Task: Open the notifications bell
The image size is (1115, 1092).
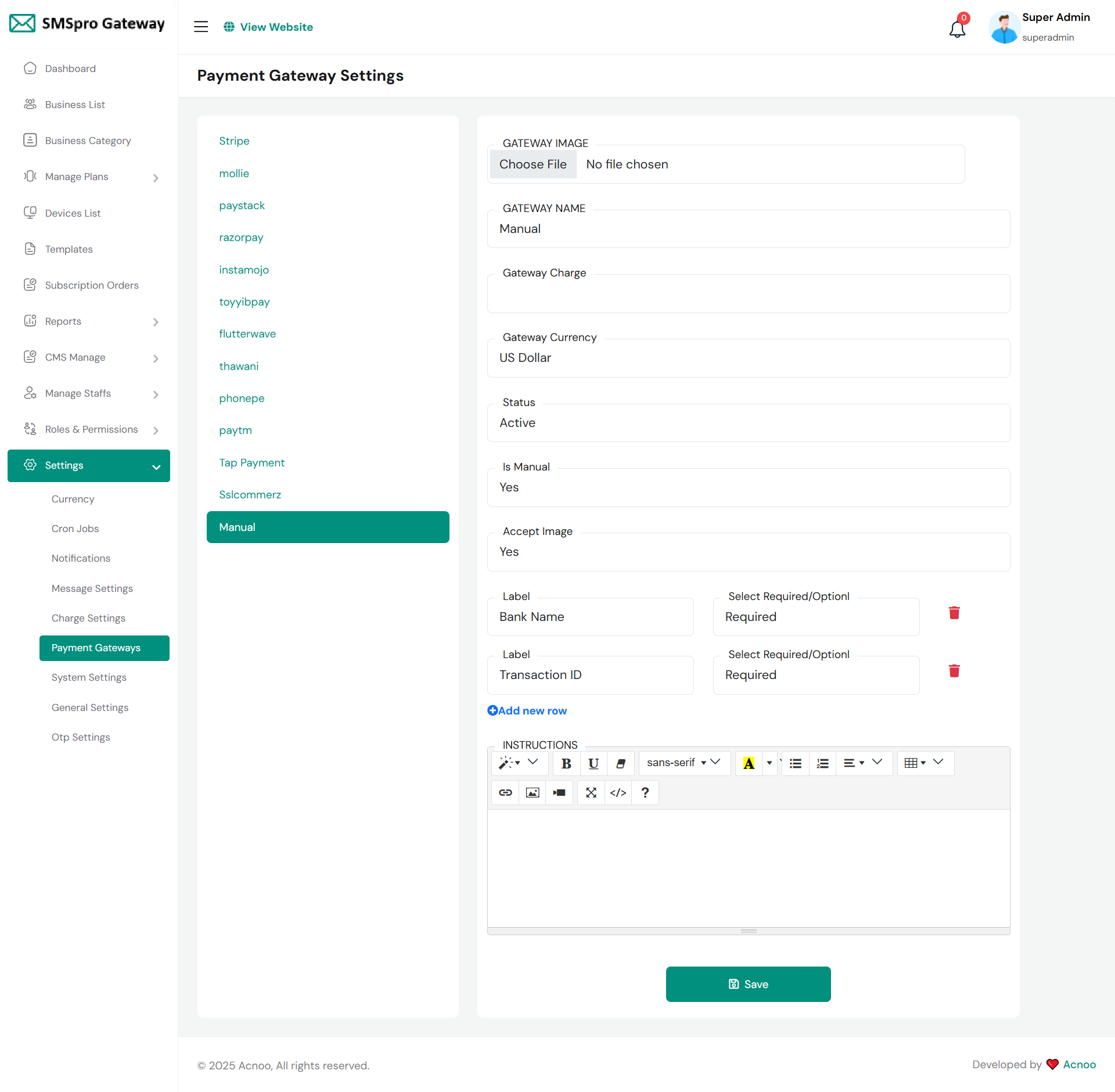Action: [956, 28]
